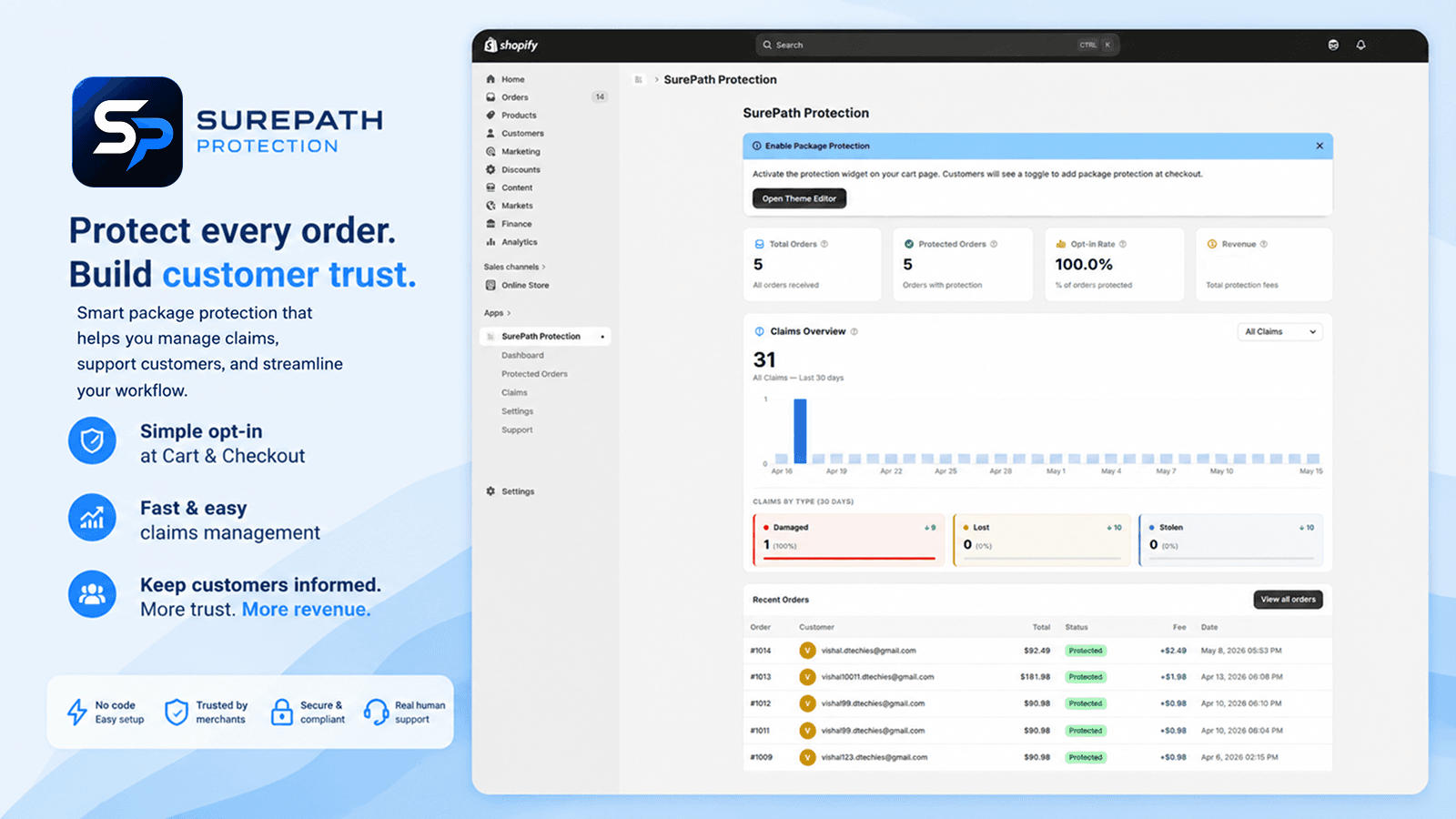Click the info icon next to Total Orders
This screenshot has width=1456, height=819.
(824, 244)
